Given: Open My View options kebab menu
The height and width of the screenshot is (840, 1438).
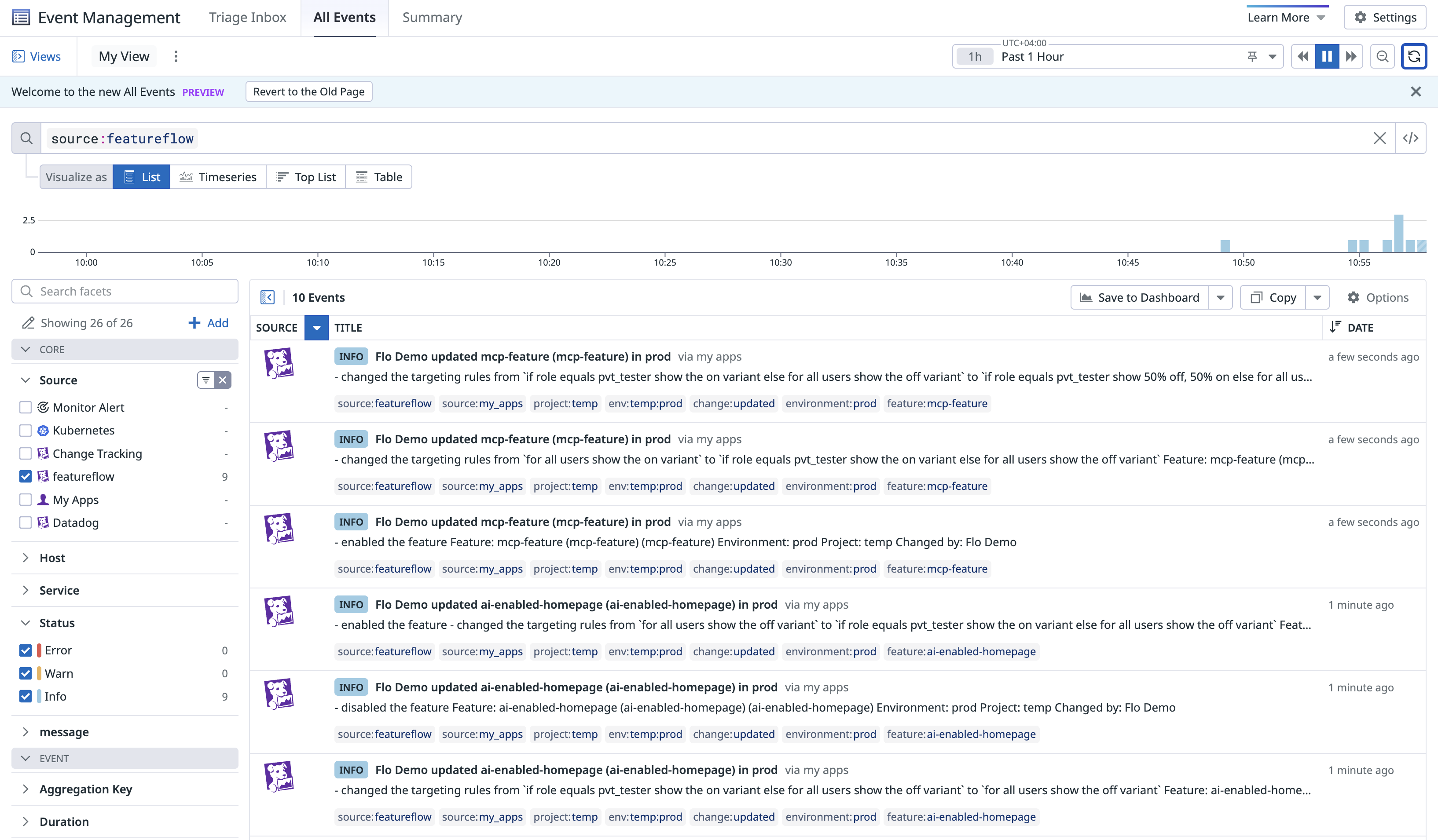Looking at the screenshot, I should (x=176, y=56).
